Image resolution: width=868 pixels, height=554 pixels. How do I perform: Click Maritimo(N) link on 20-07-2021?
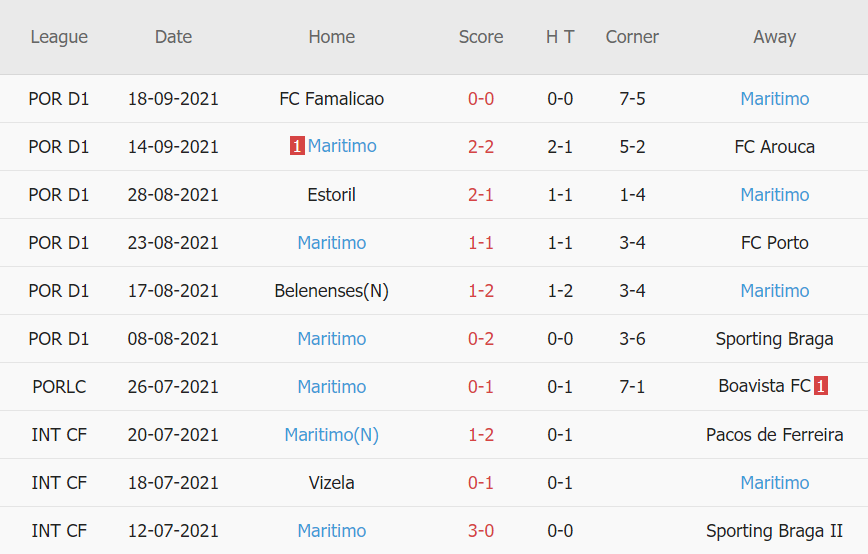point(331,435)
